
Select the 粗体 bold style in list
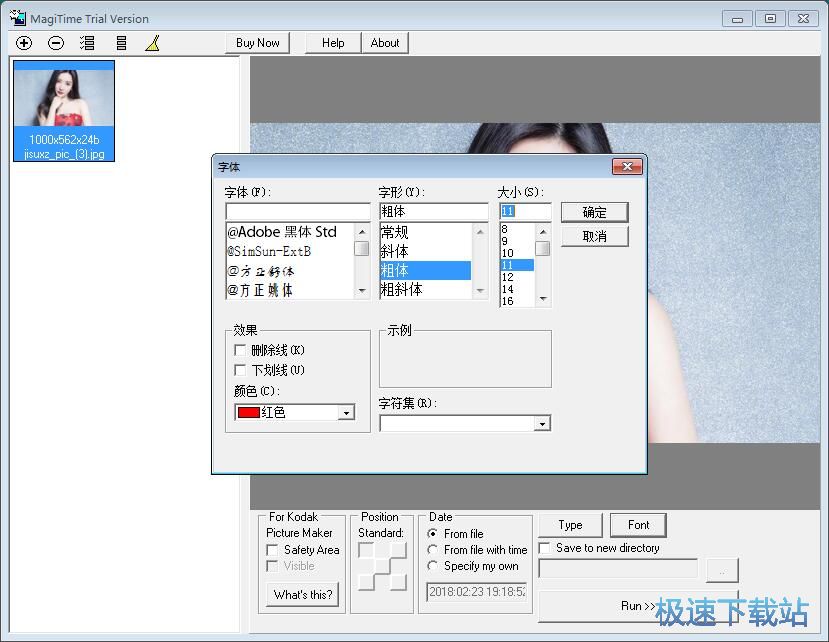[426, 270]
